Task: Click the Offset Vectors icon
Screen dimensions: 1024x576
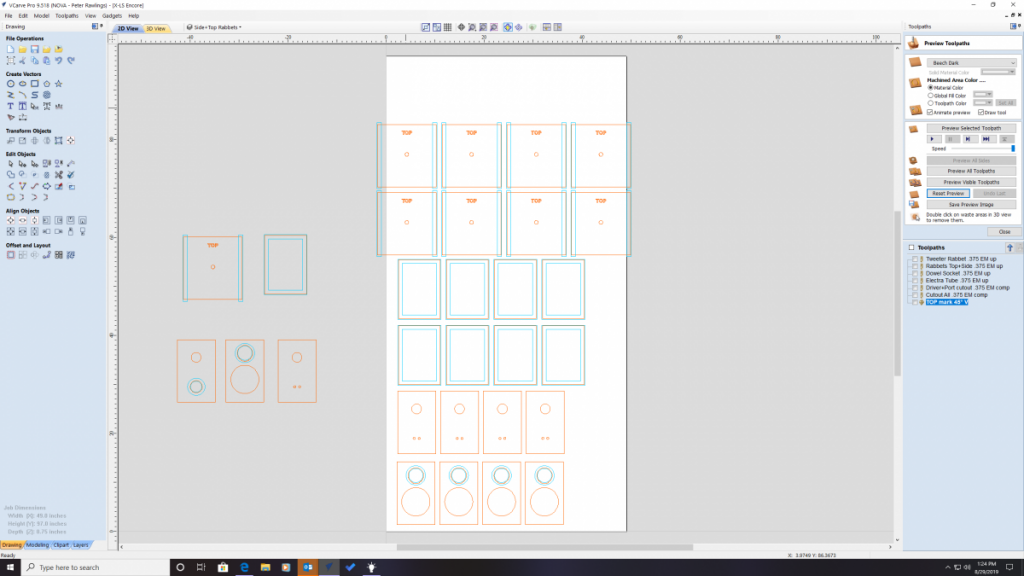Action: click(10, 255)
